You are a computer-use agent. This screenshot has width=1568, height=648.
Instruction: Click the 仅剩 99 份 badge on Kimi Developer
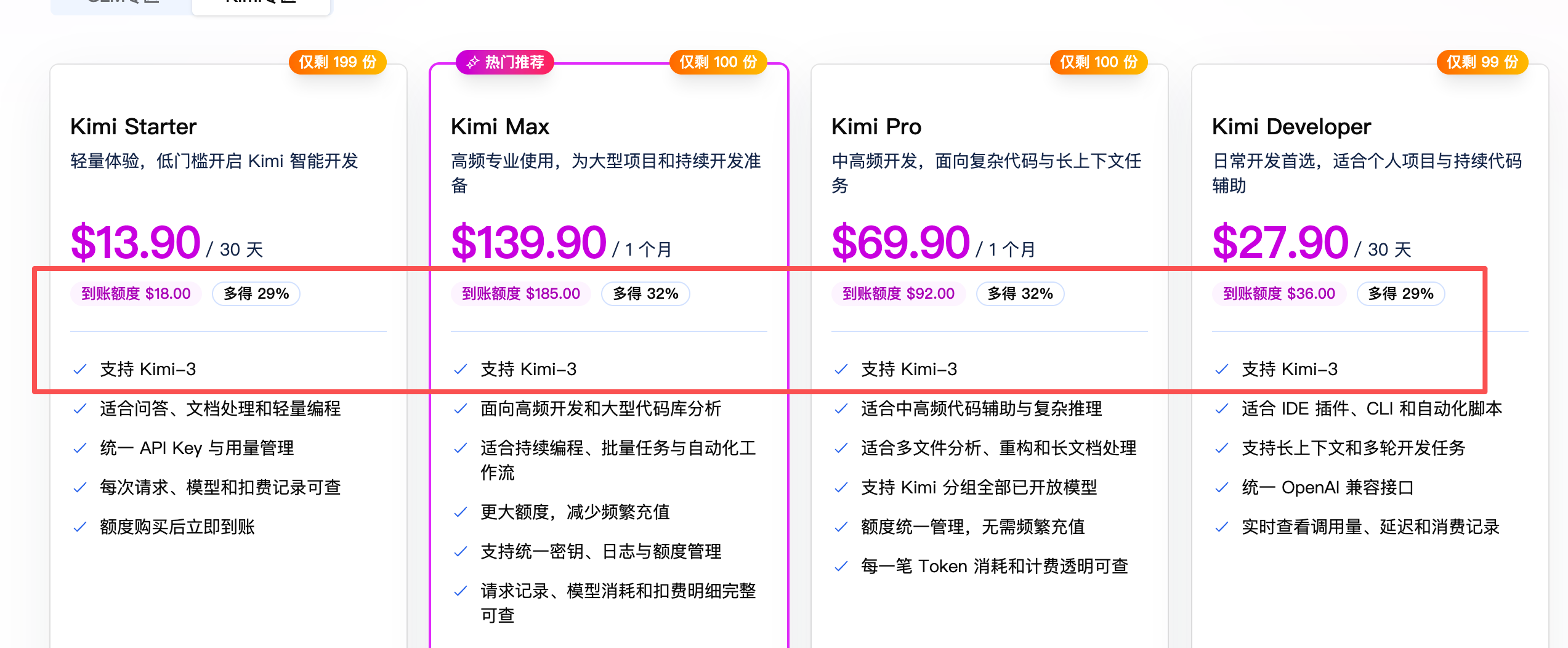(1482, 62)
